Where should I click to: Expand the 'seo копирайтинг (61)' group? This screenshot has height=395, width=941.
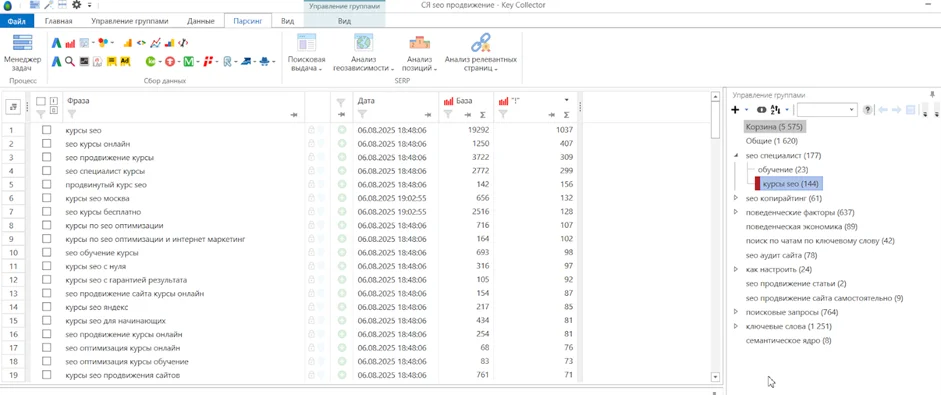[736, 198]
